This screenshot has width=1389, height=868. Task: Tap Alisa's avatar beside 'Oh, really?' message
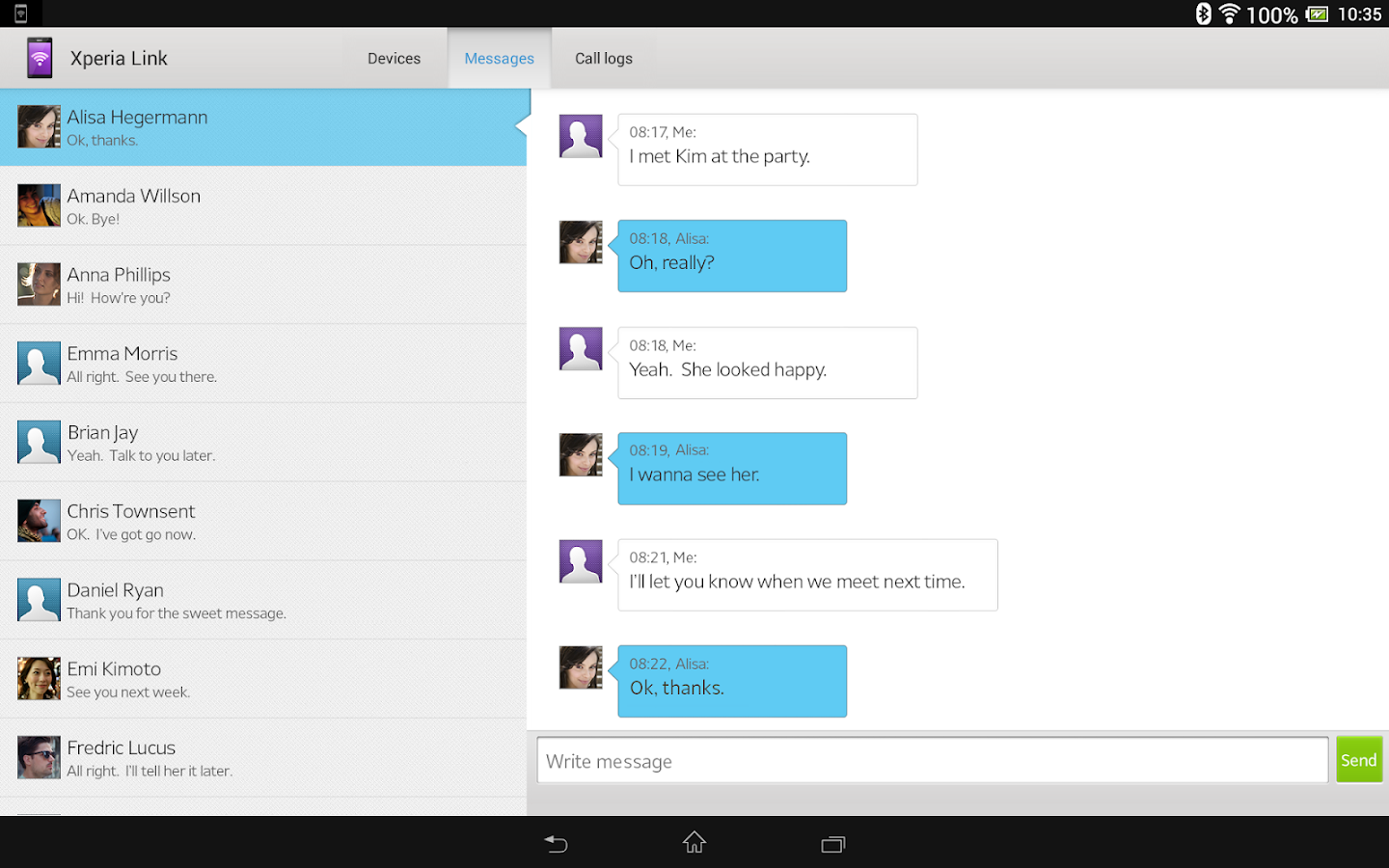[x=581, y=242]
